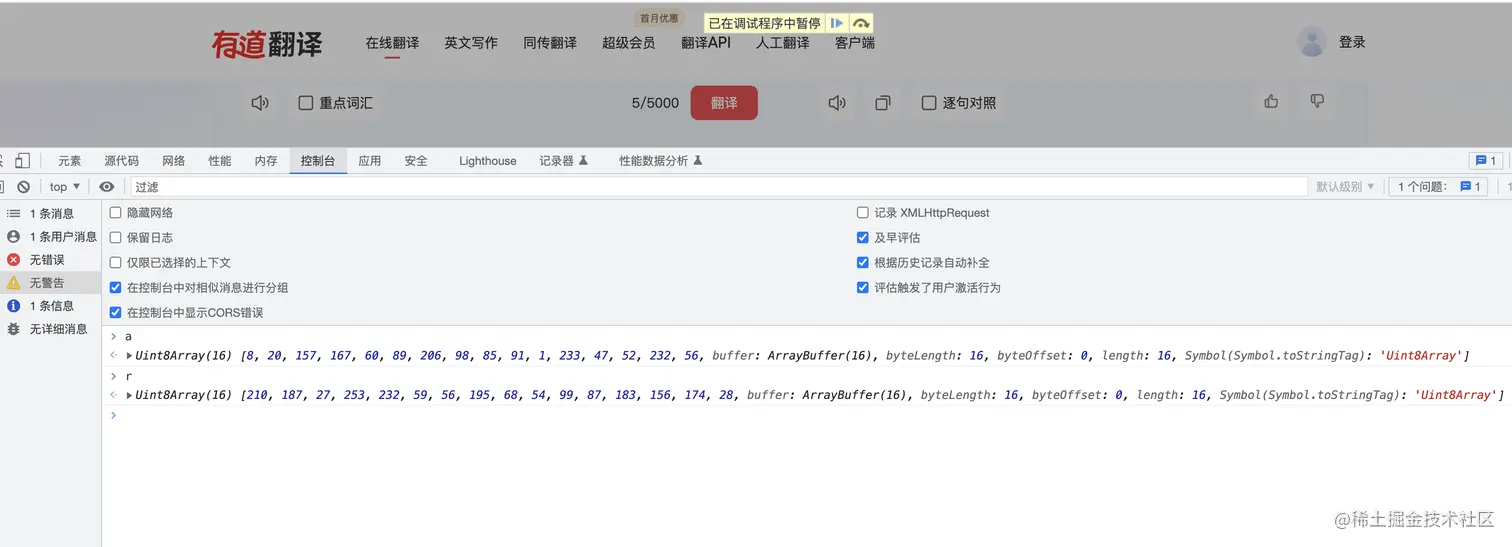Play translated text audio speaker icon
Viewport: 1512px width, 547px height.
click(838, 103)
